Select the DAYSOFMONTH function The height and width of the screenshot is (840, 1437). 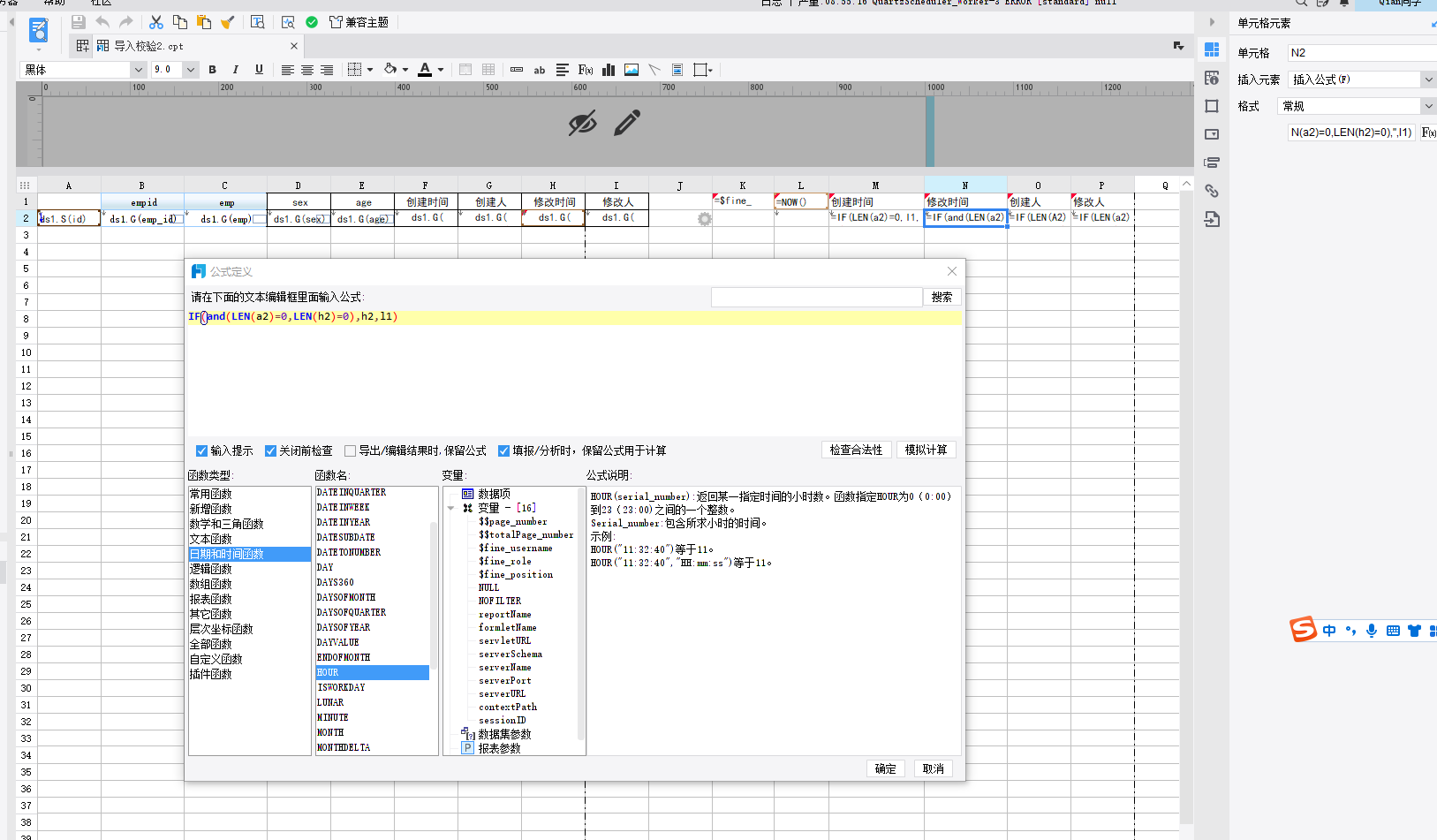346,597
